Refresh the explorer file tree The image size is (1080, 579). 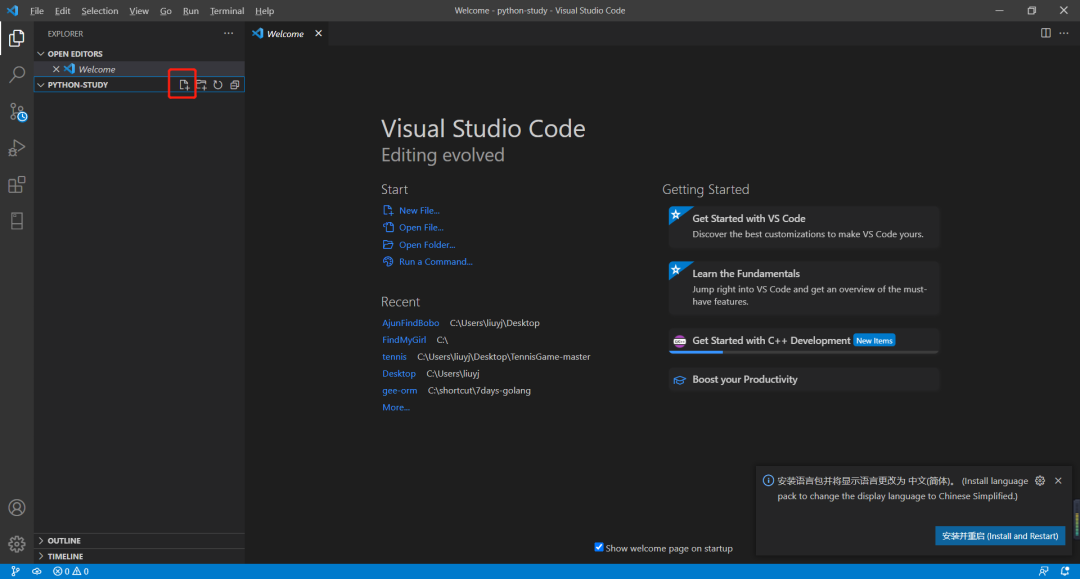point(218,85)
